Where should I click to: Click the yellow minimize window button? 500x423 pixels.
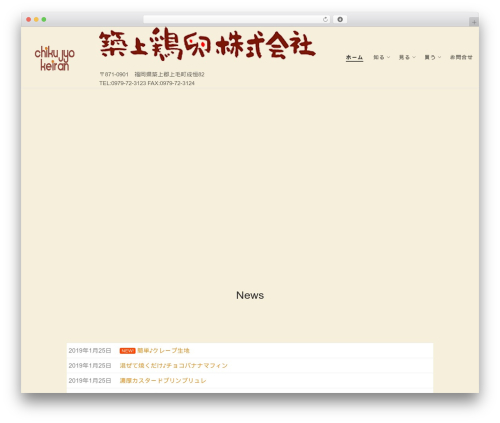click(36, 20)
